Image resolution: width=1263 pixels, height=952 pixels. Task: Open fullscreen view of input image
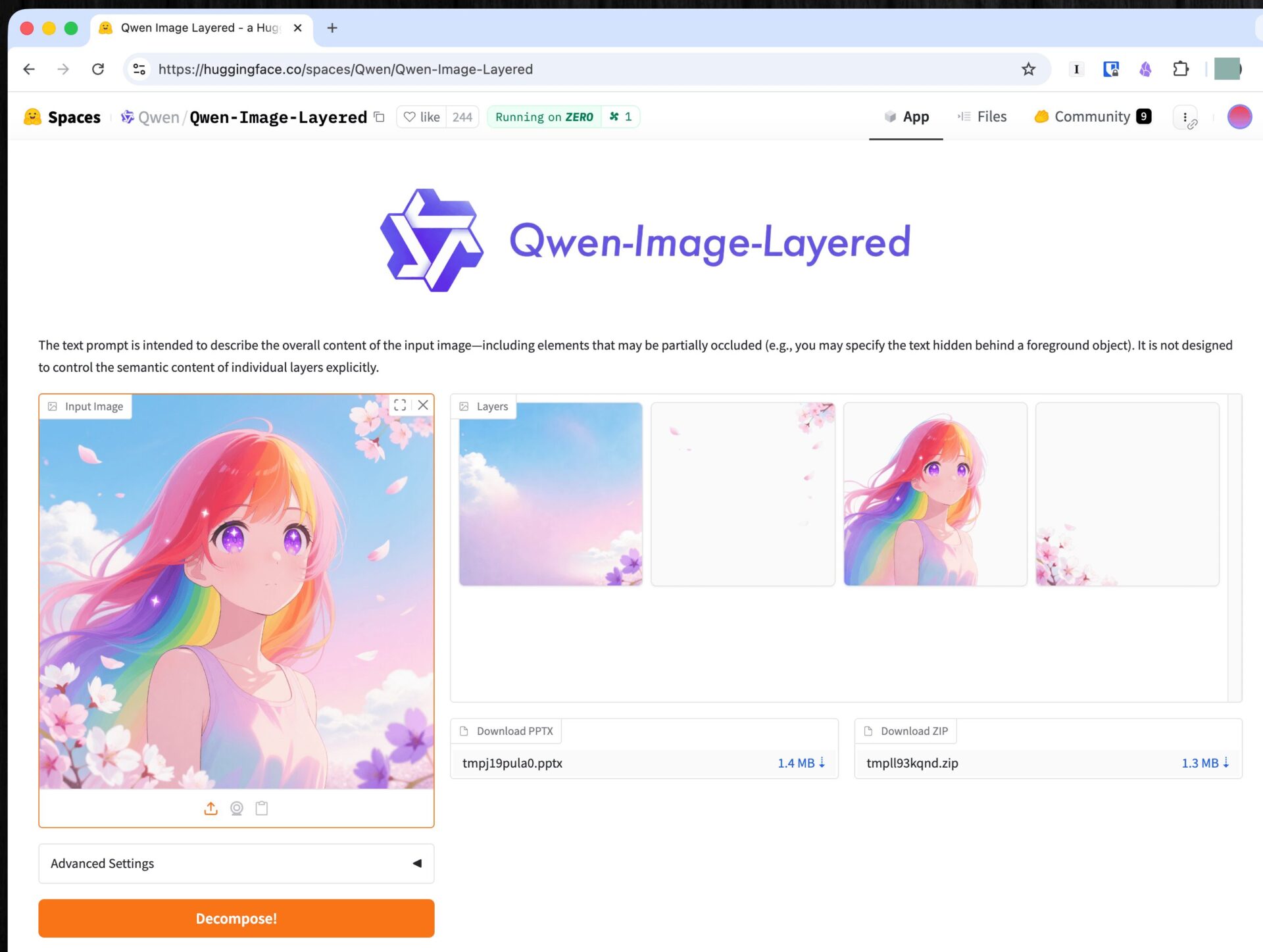pyautogui.click(x=400, y=405)
